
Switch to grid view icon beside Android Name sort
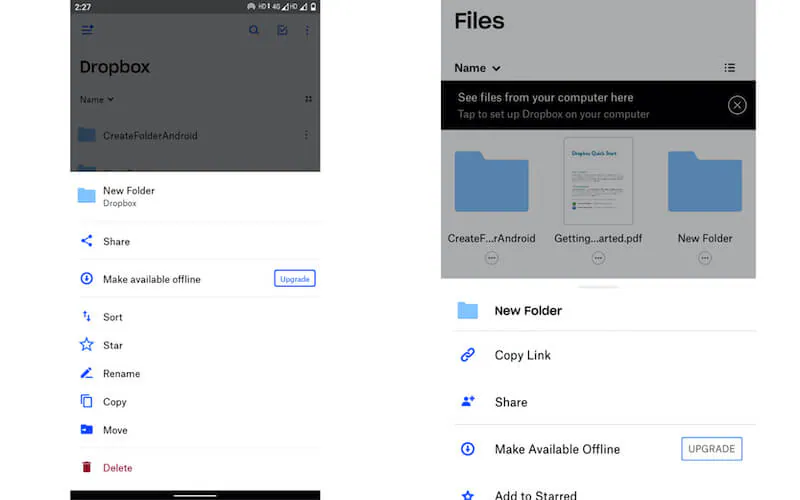pos(309,99)
